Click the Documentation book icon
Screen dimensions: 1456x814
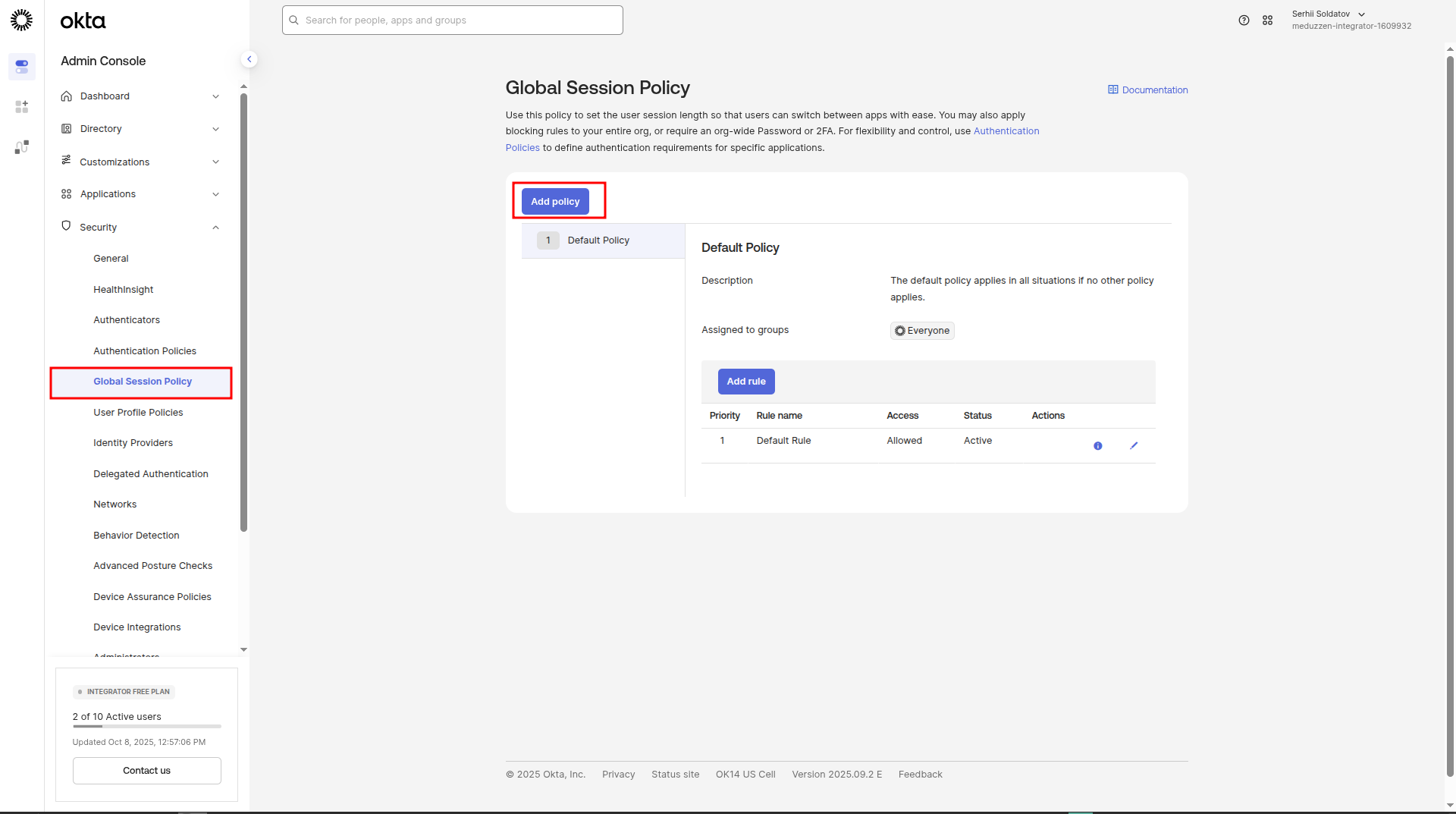1113,90
